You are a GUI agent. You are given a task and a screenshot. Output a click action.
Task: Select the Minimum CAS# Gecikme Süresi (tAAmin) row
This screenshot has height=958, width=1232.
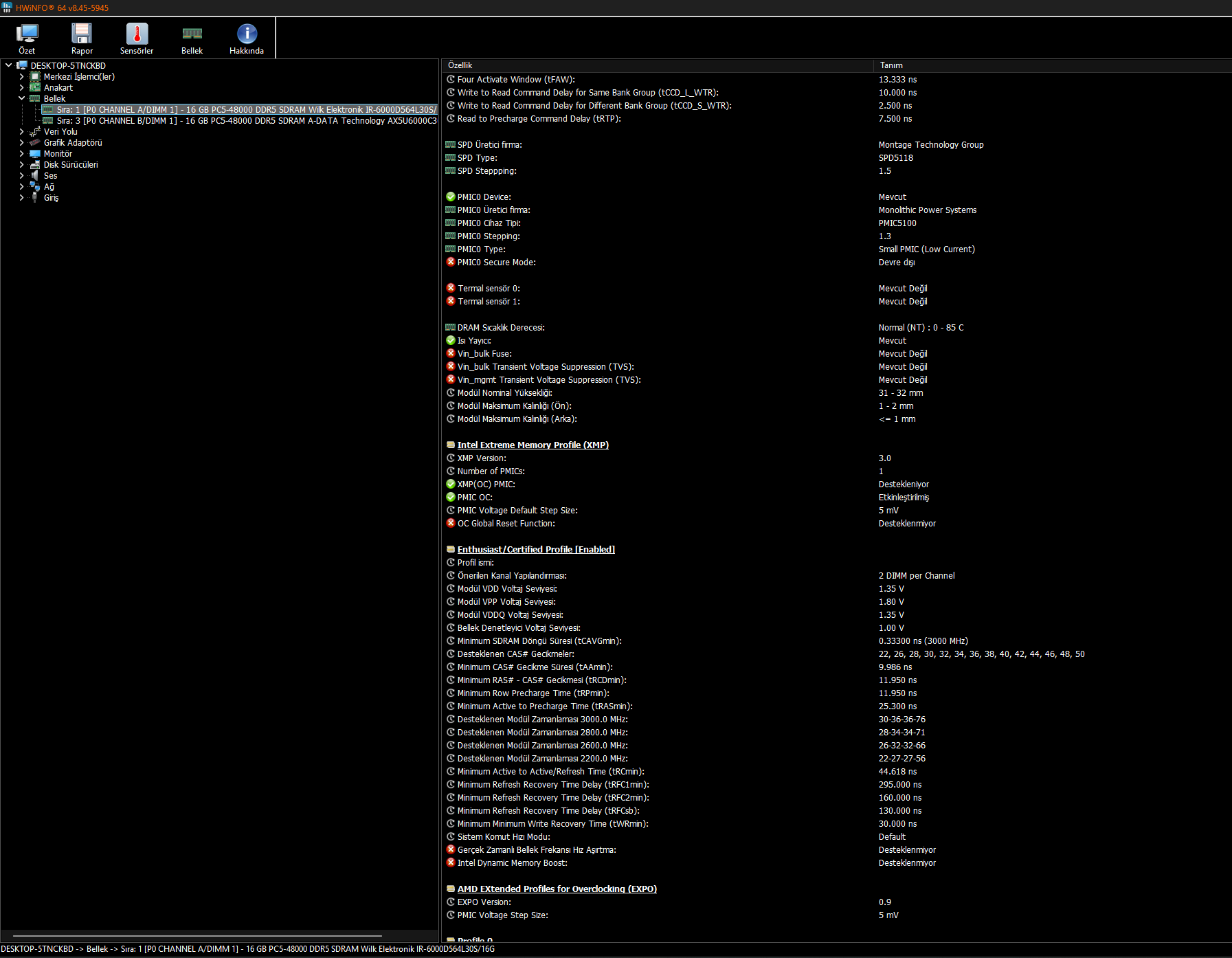point(836,667)
